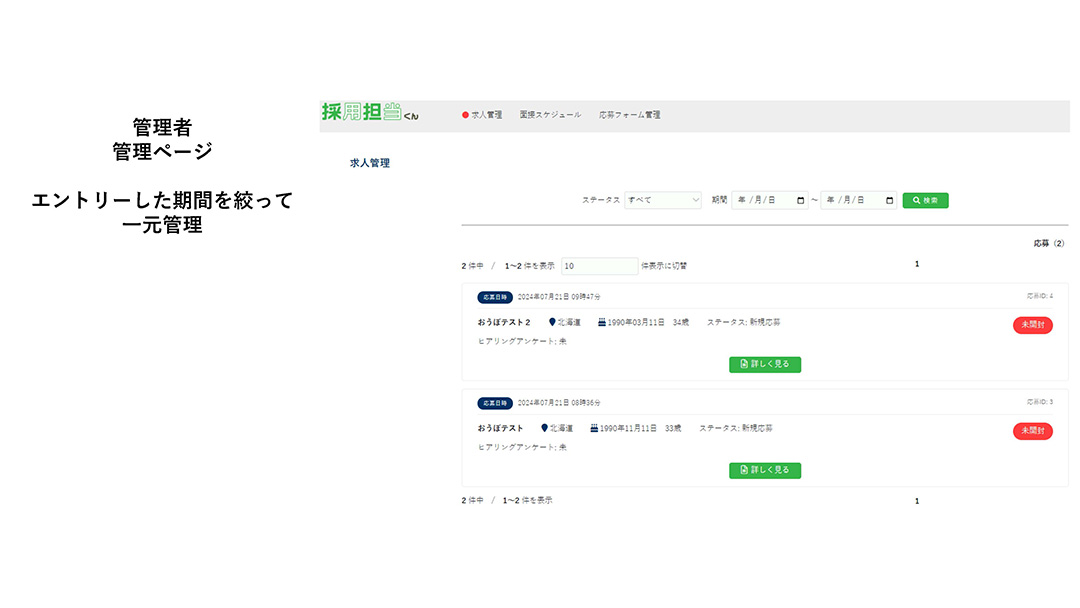This screenshot has width=1080, height=608.
Task: Click the location pin icon for おうぼテスト2
Action: [551, 322]
